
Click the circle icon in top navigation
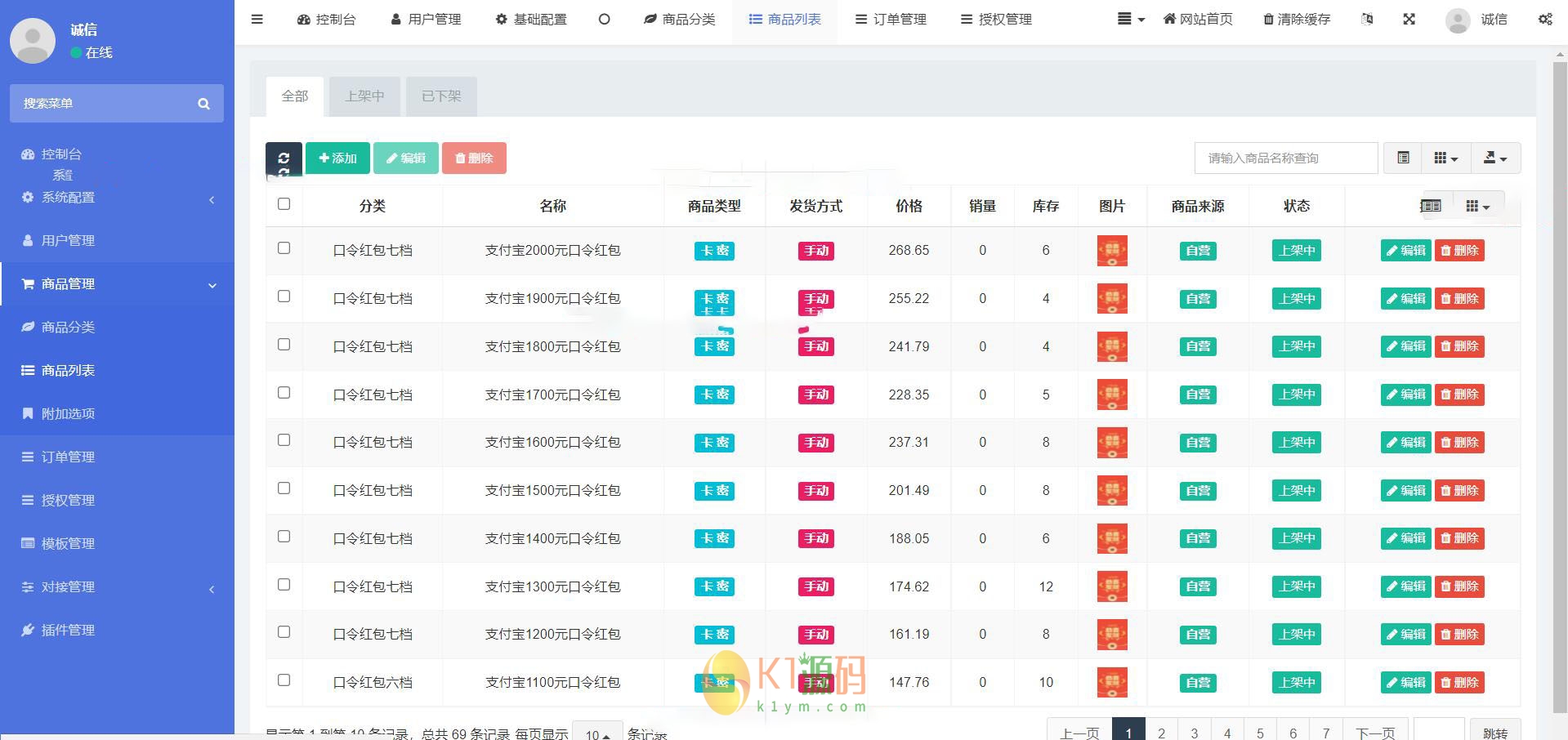pyautogui.click(x=604, y=19)
